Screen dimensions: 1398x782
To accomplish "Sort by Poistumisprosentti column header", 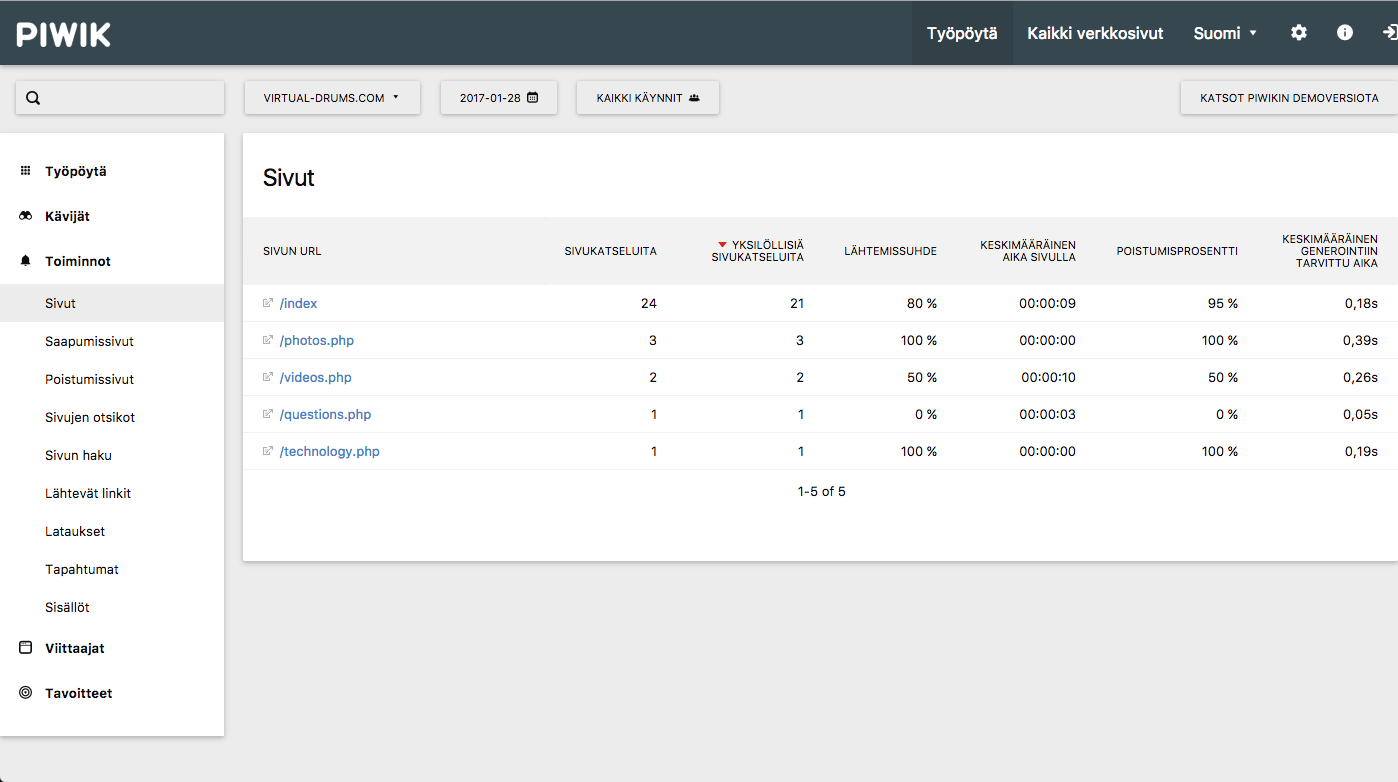I will [1177, 251].
